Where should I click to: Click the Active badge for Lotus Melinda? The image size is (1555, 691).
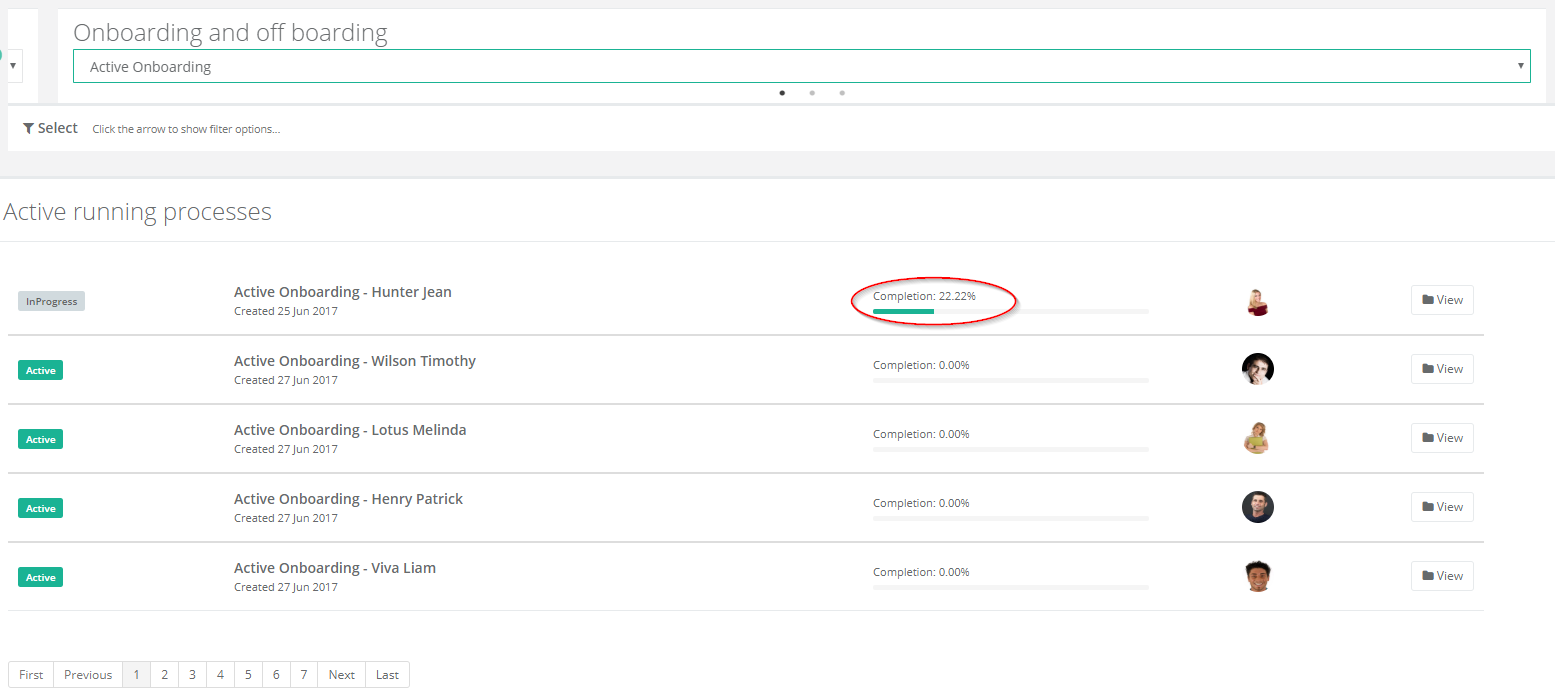[x=40, y=439]
